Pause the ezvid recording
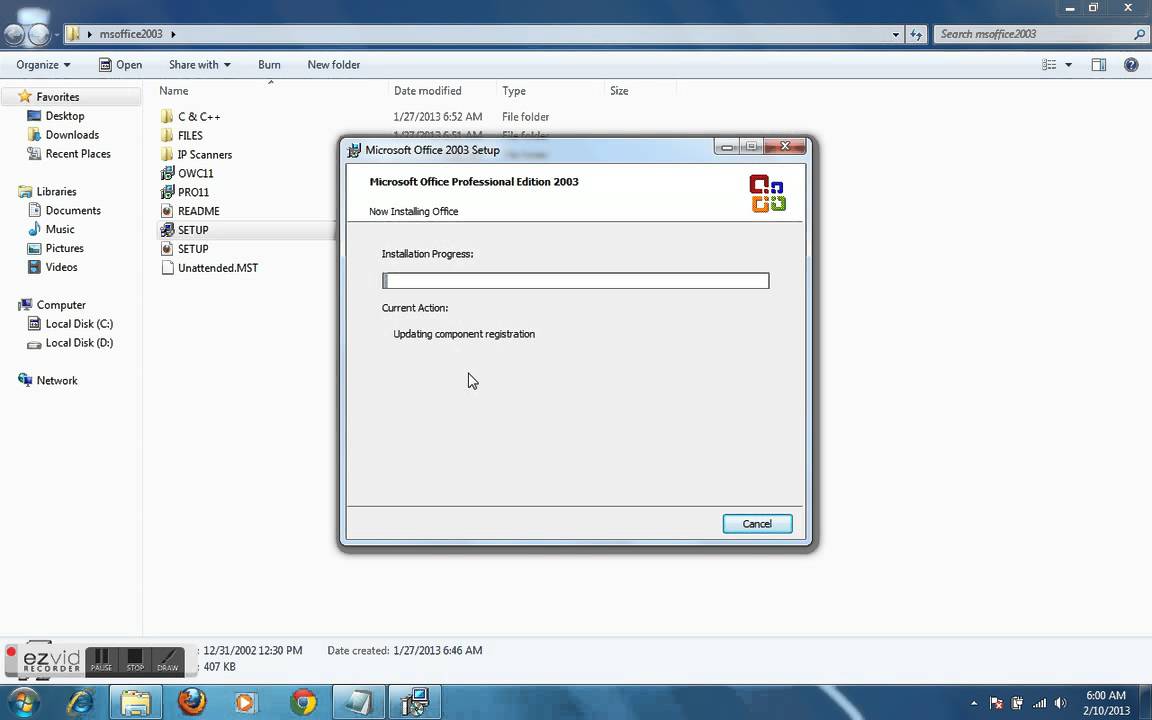The width and height of the screenshot is (1152, 720). 101,660
